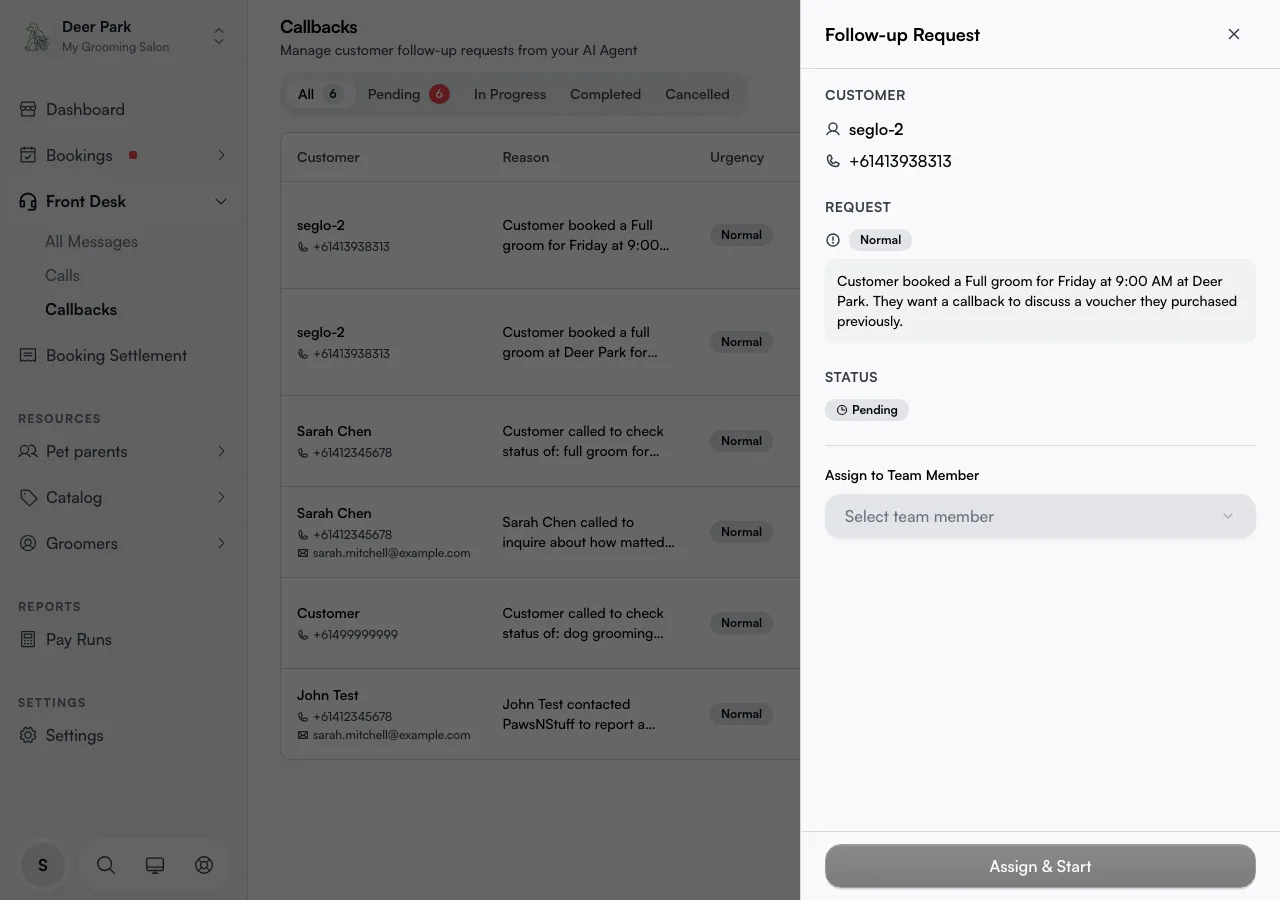The image size is (1280, 900).
Task: Go to Calls page
Action: pyautogui.click(x=62, y=275)
